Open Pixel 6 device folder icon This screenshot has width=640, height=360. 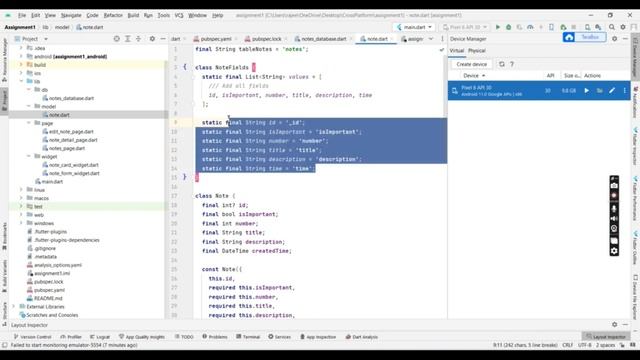[x=600, y=90]
